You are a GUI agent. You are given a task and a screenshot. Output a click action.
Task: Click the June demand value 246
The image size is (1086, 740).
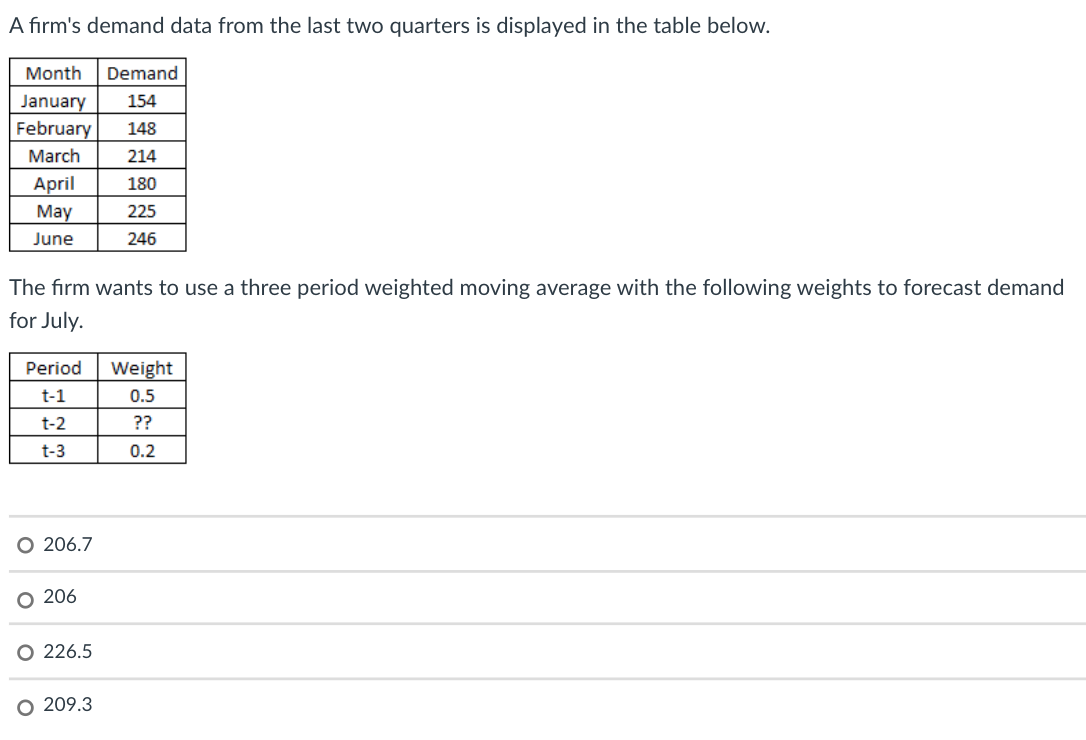point(142,237)
